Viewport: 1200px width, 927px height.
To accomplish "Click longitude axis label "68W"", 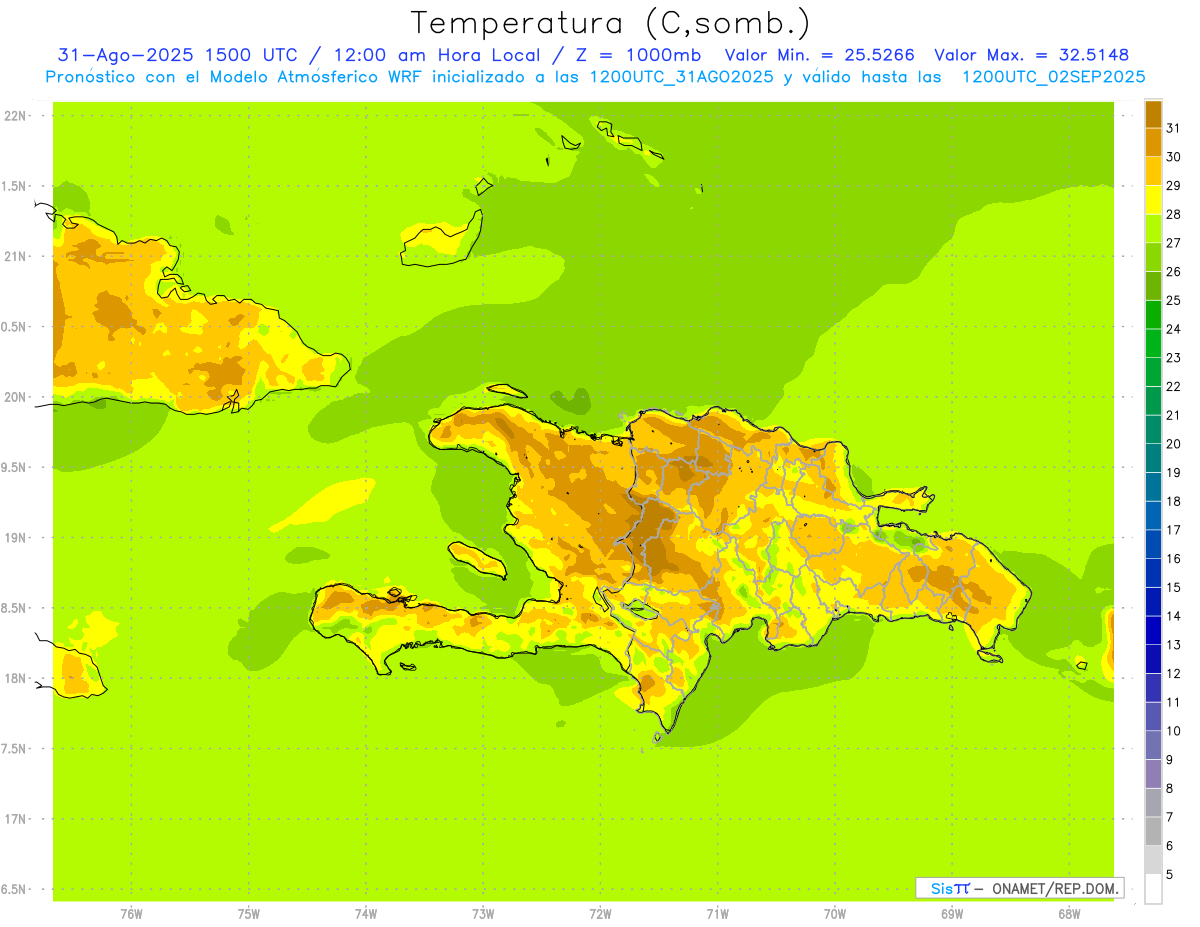I will click(x=1069, y=914).
